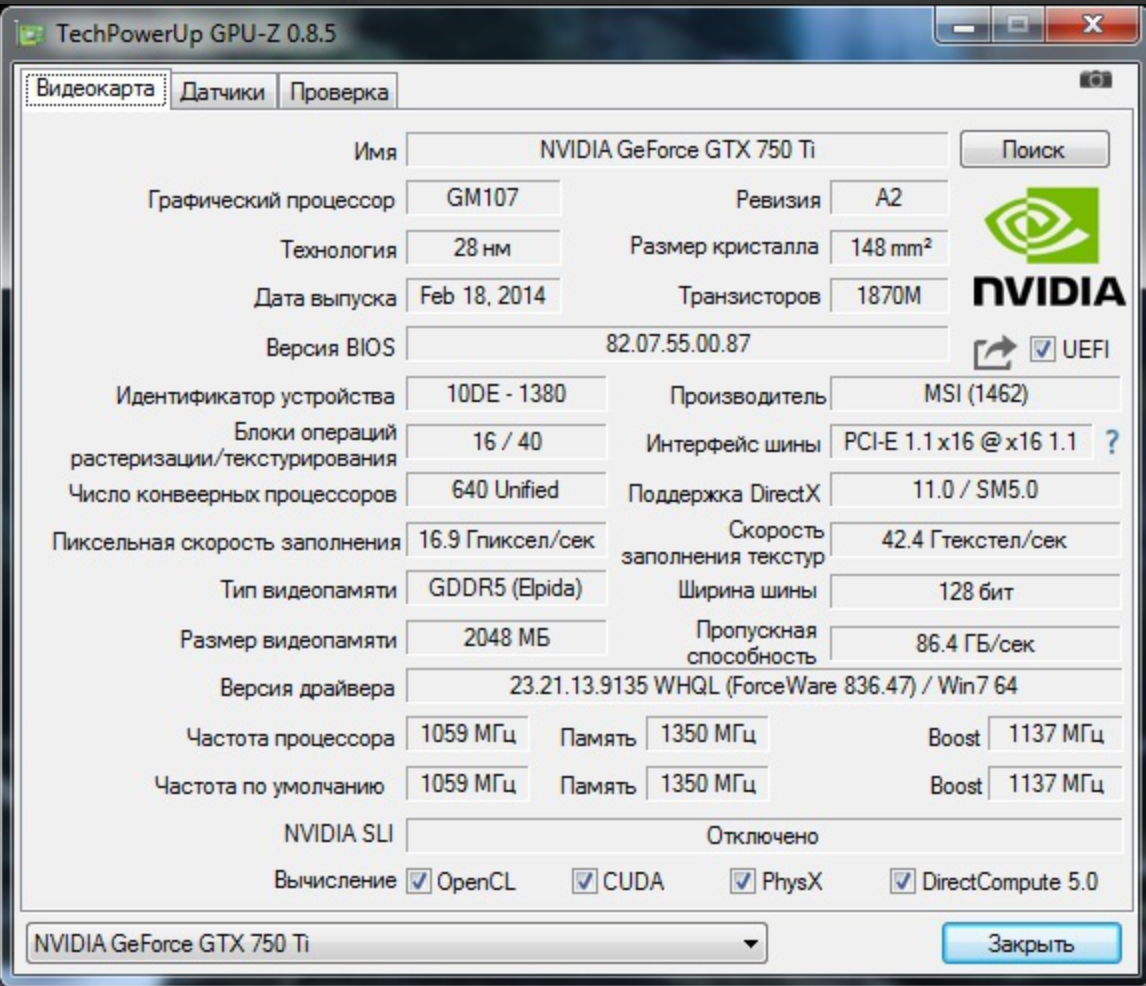Switch to the Датчики tab
Screen dimensions: 1146x986
point(223,91)
